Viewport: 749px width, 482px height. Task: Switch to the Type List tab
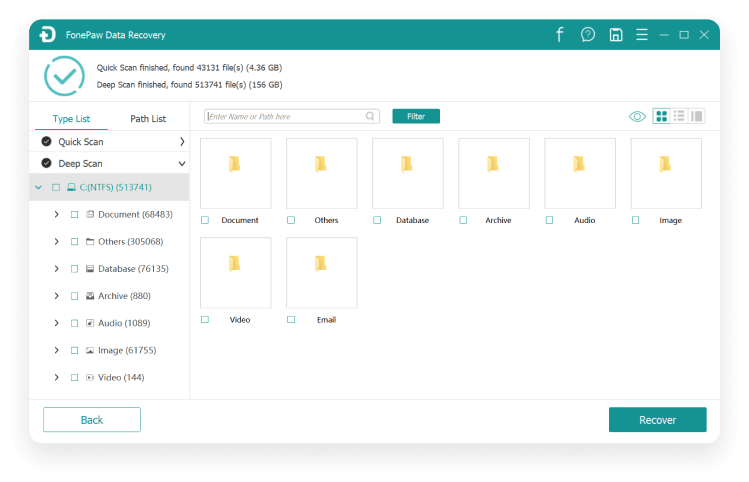point(71,118)
